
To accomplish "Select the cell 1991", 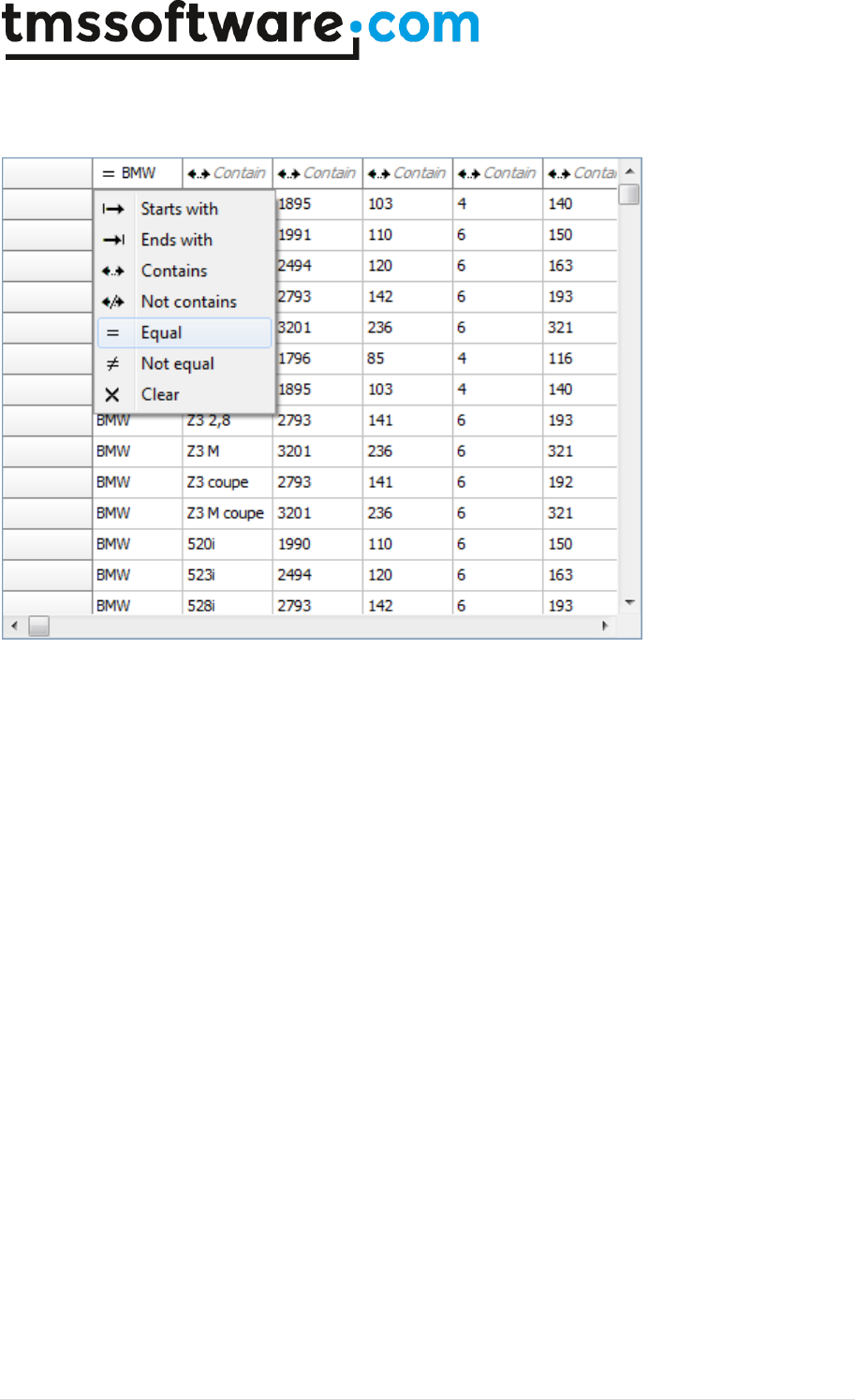I will (x=317, y=235).
